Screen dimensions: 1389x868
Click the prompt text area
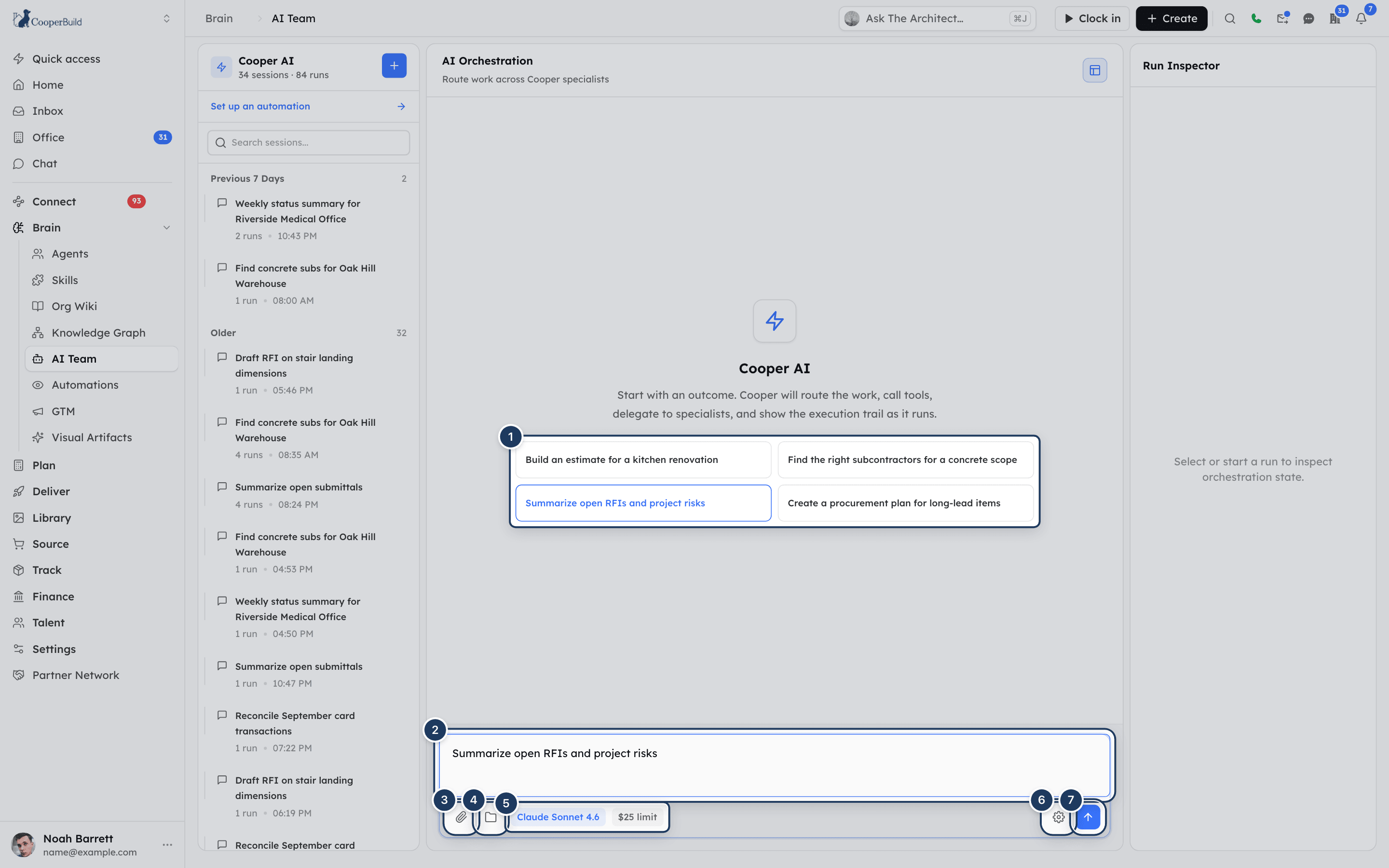(774, 765)
